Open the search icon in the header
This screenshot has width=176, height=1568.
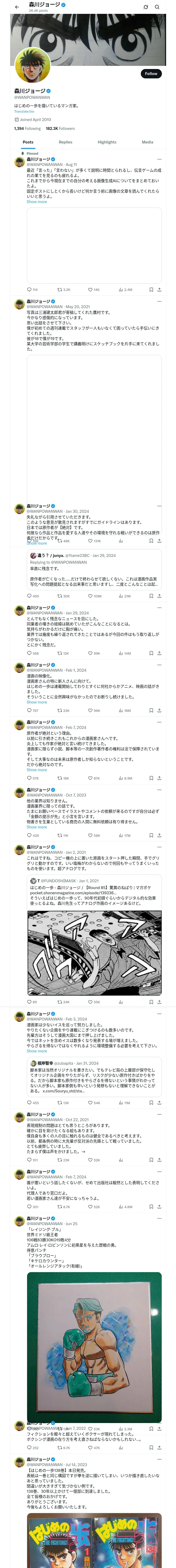click(157, 7)
